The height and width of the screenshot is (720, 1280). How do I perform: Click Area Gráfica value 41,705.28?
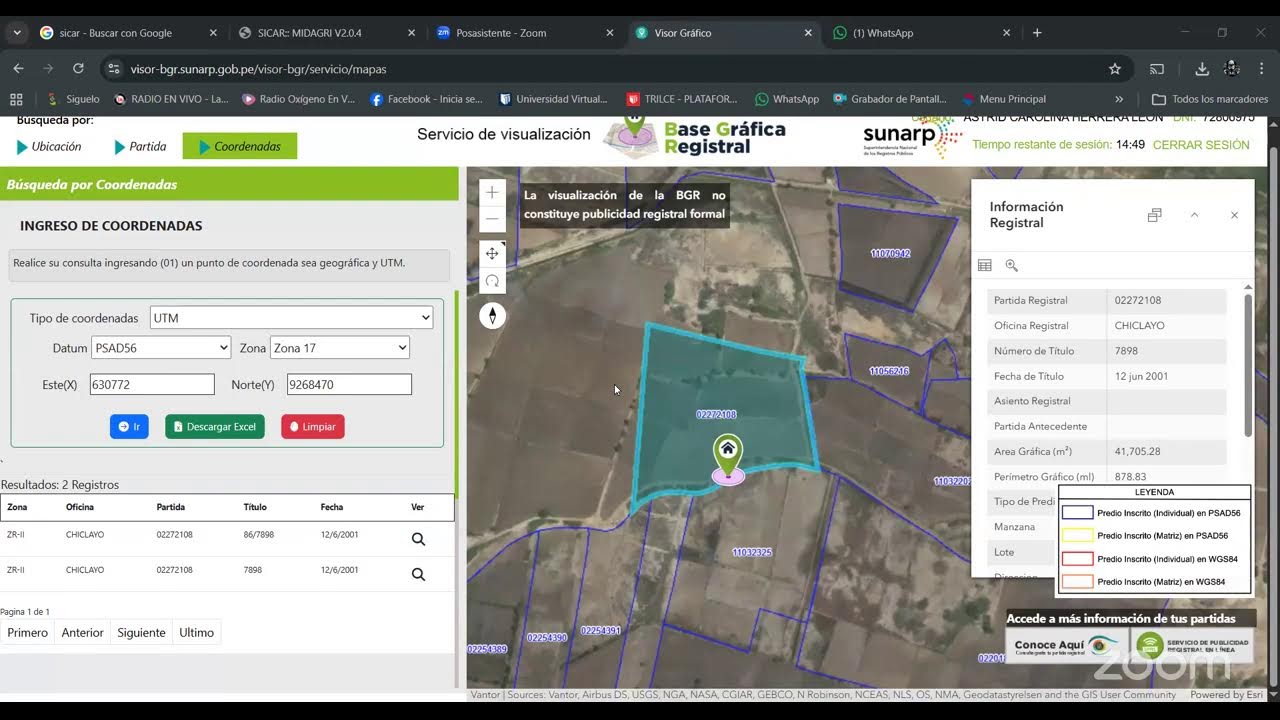click(1137, 452)
